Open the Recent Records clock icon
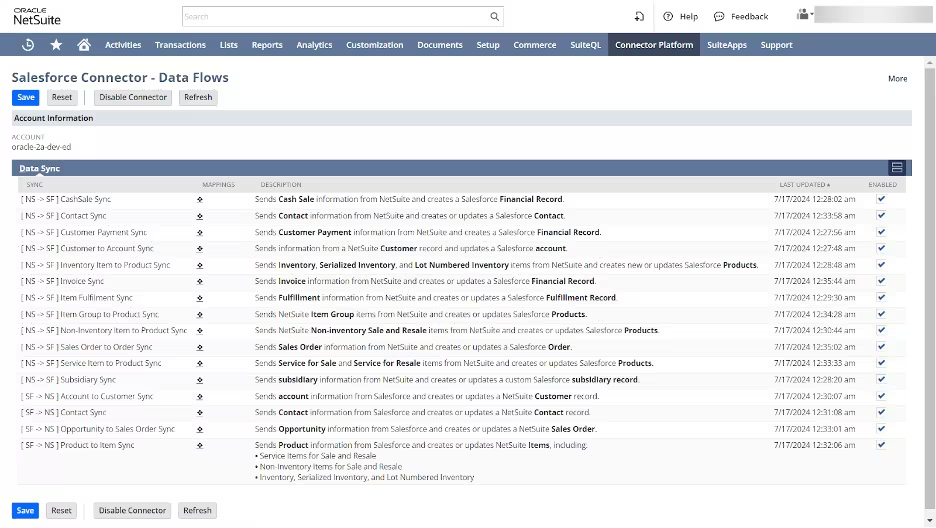 (x=28, y=45)
